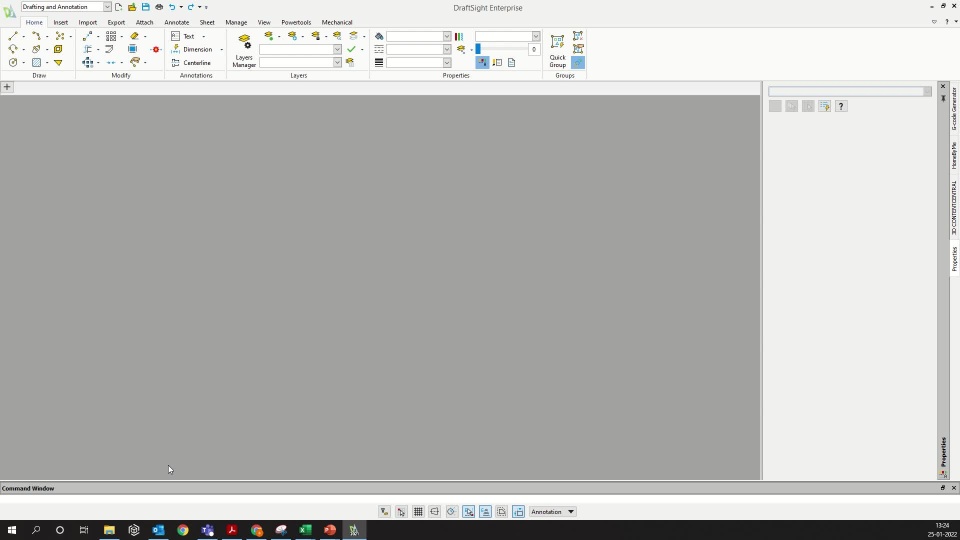Open the Annotation scale dropdown in status bar
Screen dimensions: 960x540
pyautogui.click(x=553, y=511)
